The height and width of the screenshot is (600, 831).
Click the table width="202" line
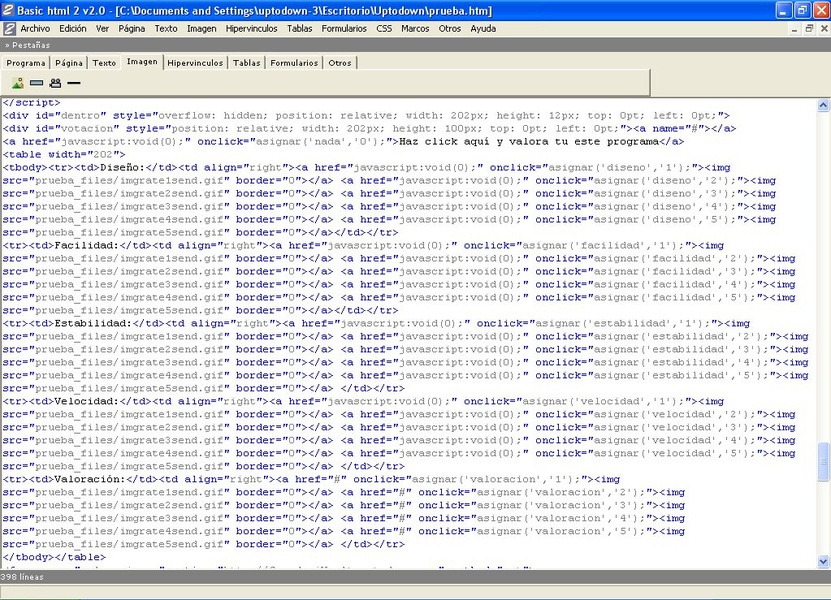tap(64, 154)
